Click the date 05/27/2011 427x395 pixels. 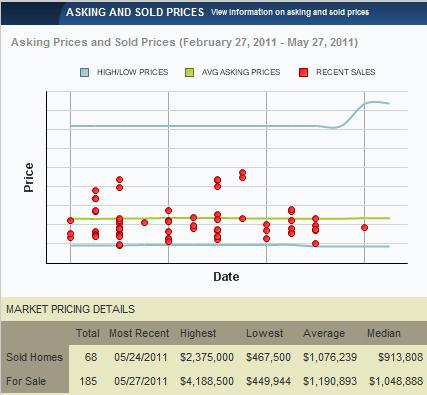pyautogui.click(x=141, y=381)
